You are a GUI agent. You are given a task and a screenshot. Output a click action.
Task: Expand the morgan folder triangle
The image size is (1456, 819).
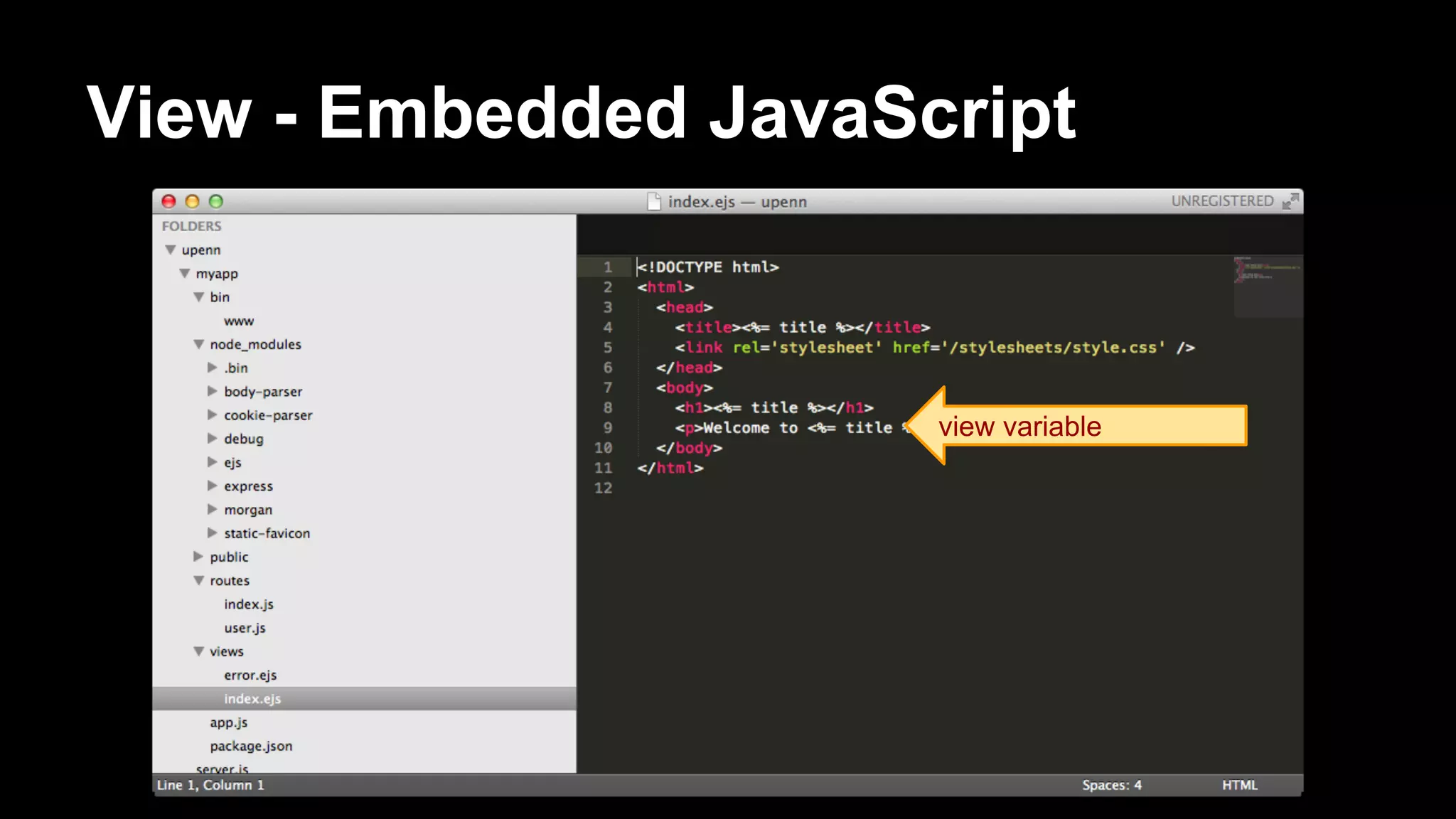(213, 509)
